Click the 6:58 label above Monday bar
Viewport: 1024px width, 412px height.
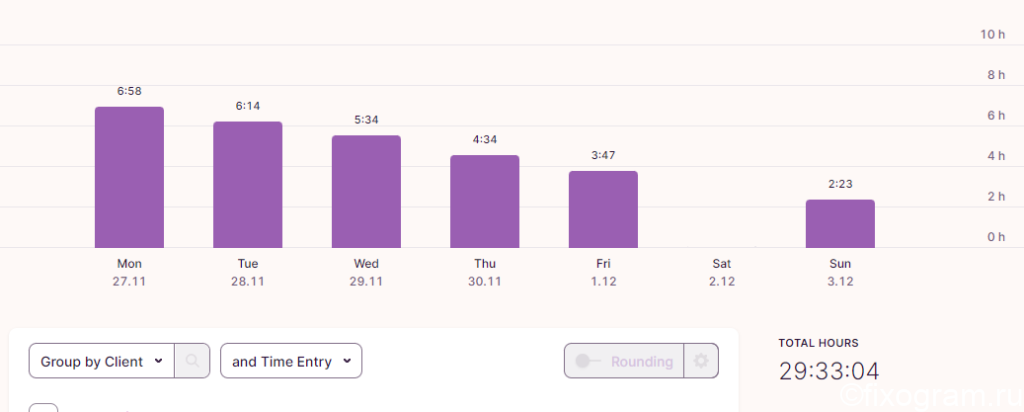click(129, 91)
